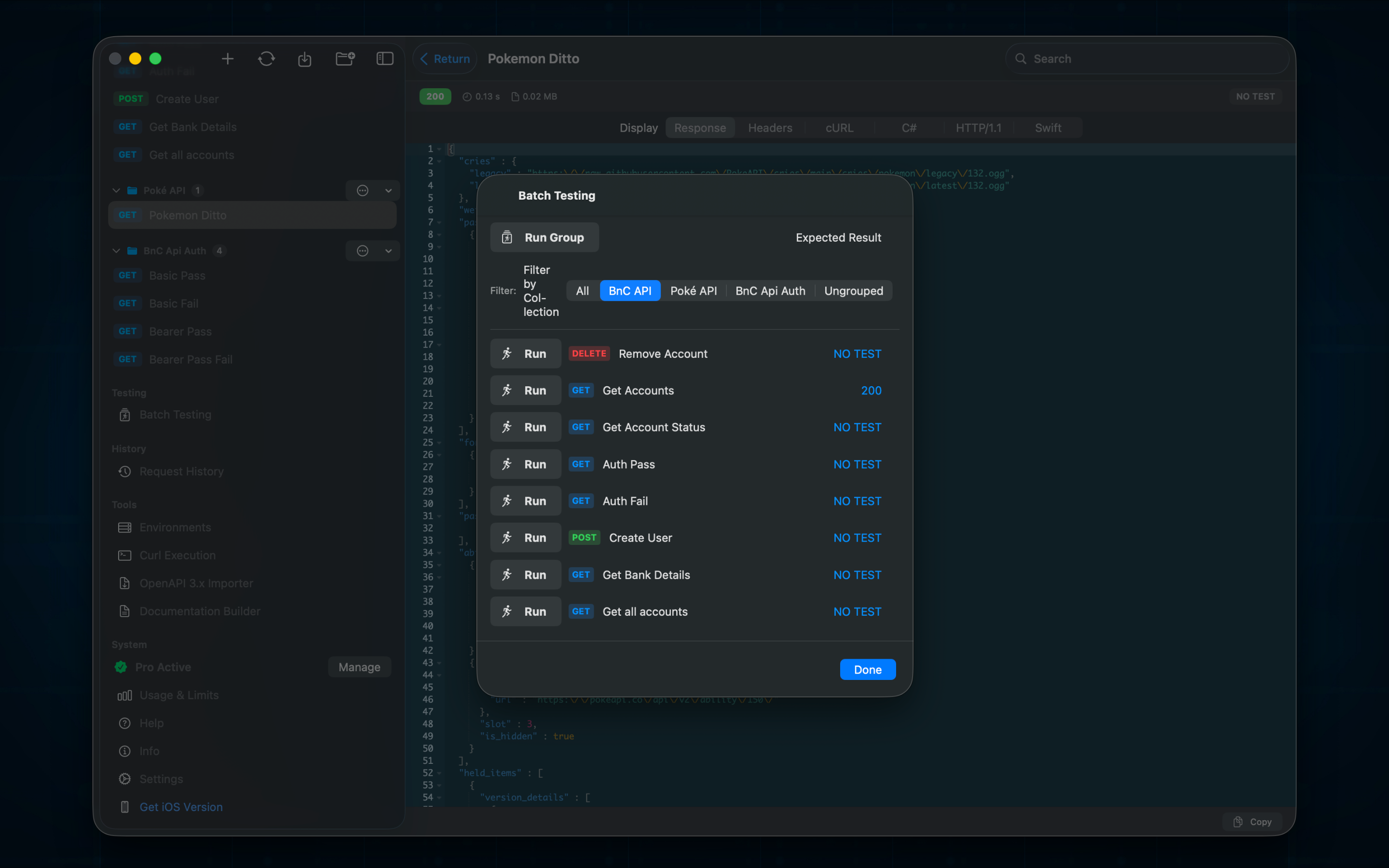The image size is (1389, 868).
Task: Select the Create User request in sidebar
Action: (x=252, y=99)
